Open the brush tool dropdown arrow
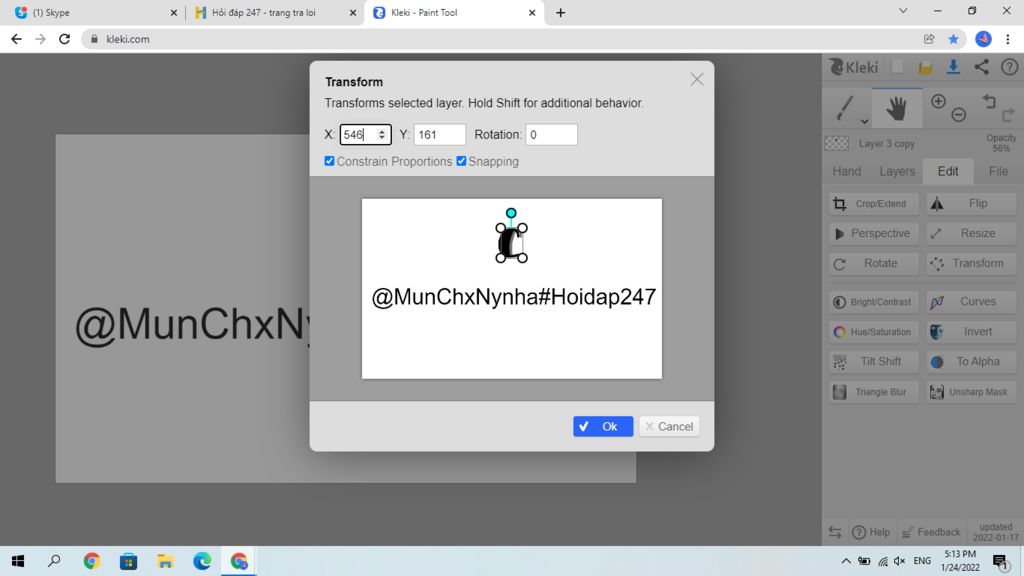 (864, 121)
